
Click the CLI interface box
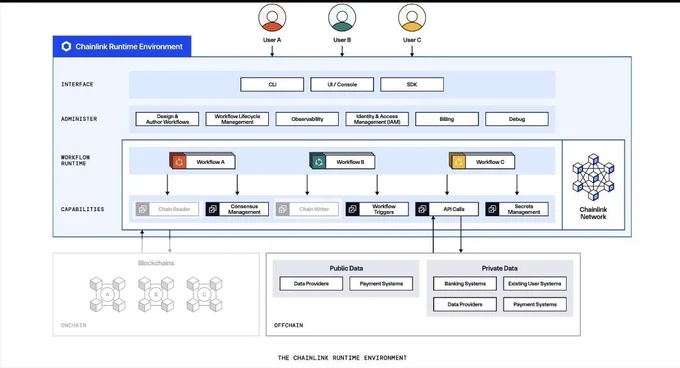click(272, 85)
